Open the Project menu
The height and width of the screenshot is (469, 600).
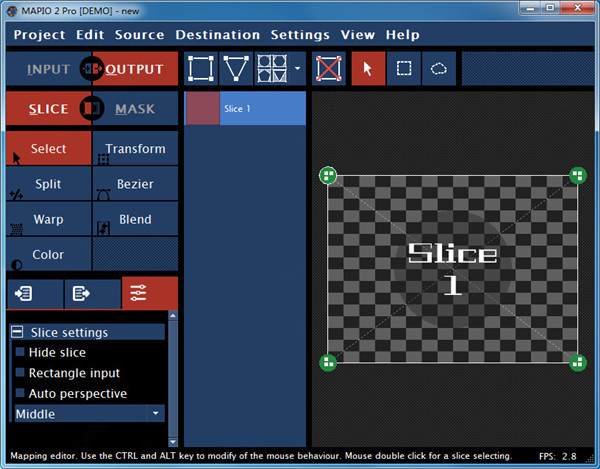[x=39, y=35]
